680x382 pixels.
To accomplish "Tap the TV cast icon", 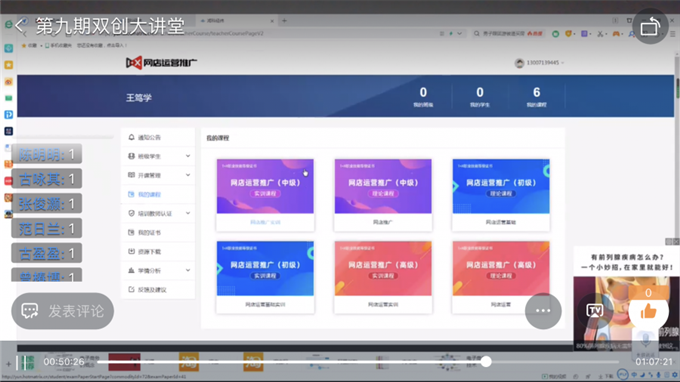I will [595, 310].
